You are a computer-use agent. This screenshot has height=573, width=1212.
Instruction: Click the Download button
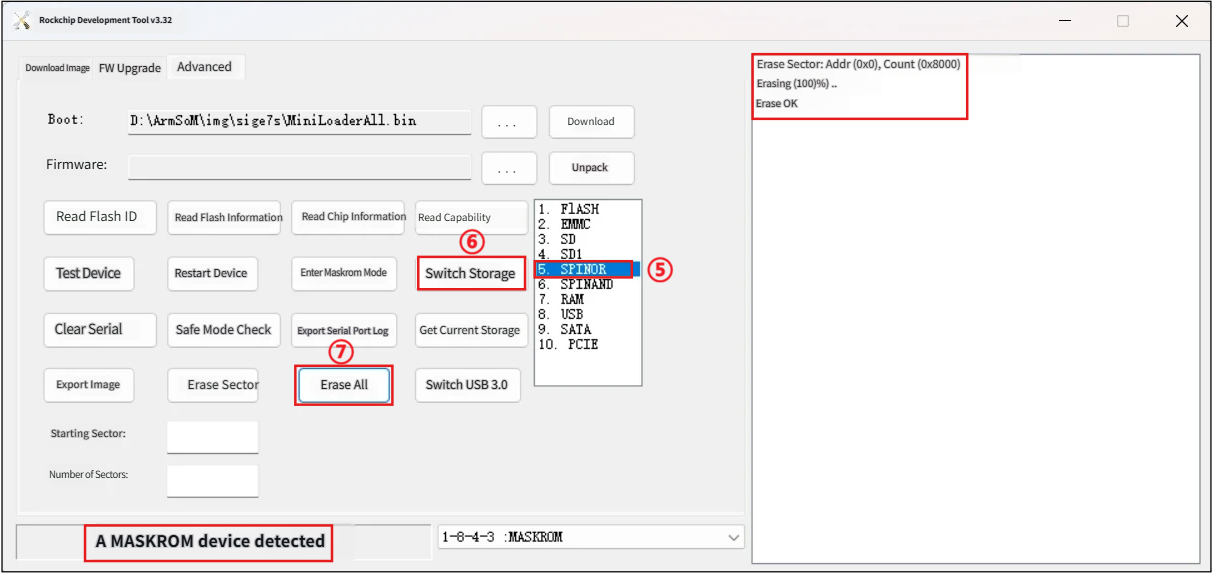click(591, 122)
